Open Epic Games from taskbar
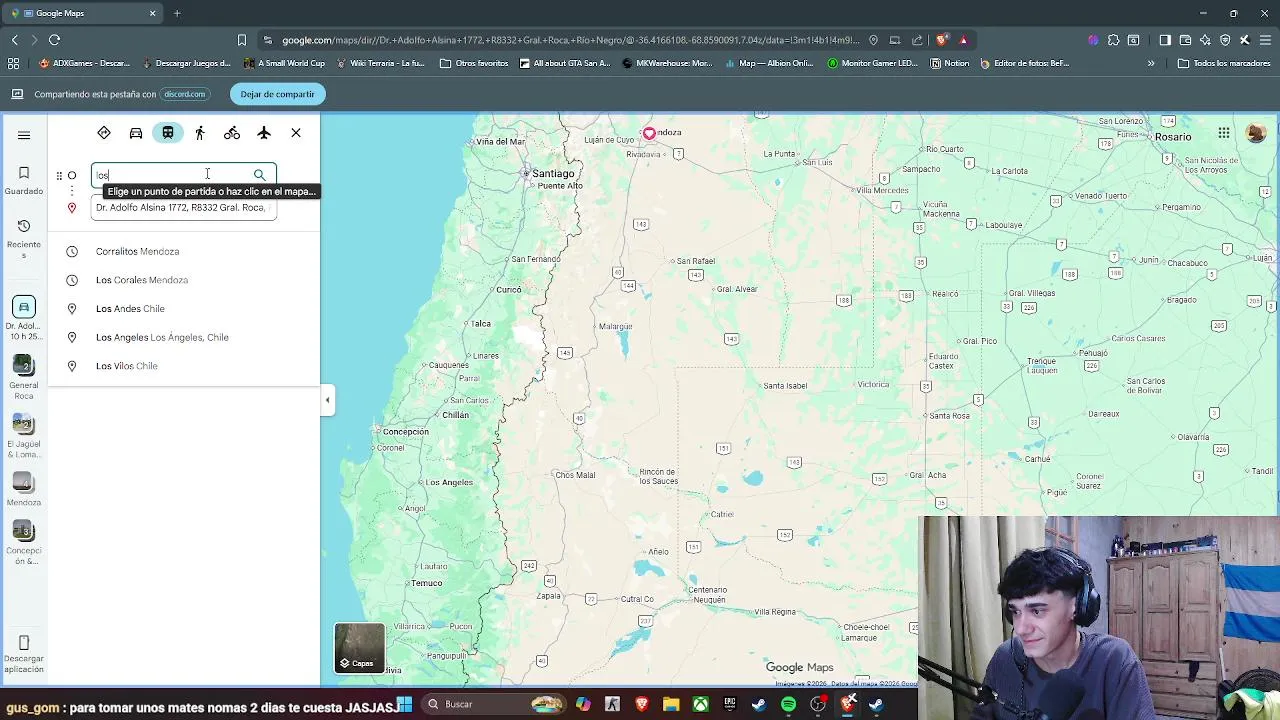Viewport: 1280px width, 720px height. click(x=730, y=705)
